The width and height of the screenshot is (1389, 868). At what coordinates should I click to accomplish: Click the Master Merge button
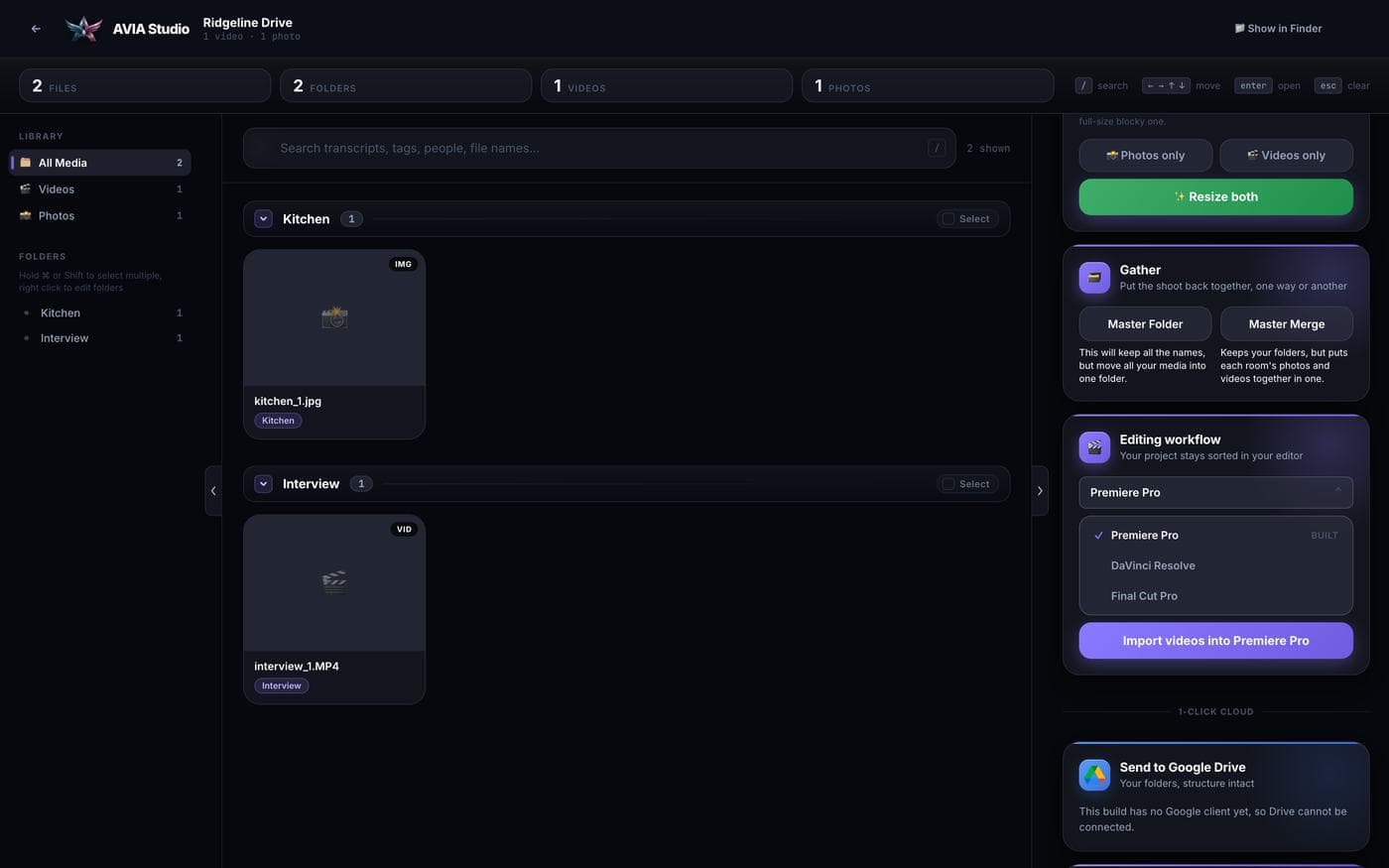(x=1286, y=324)
